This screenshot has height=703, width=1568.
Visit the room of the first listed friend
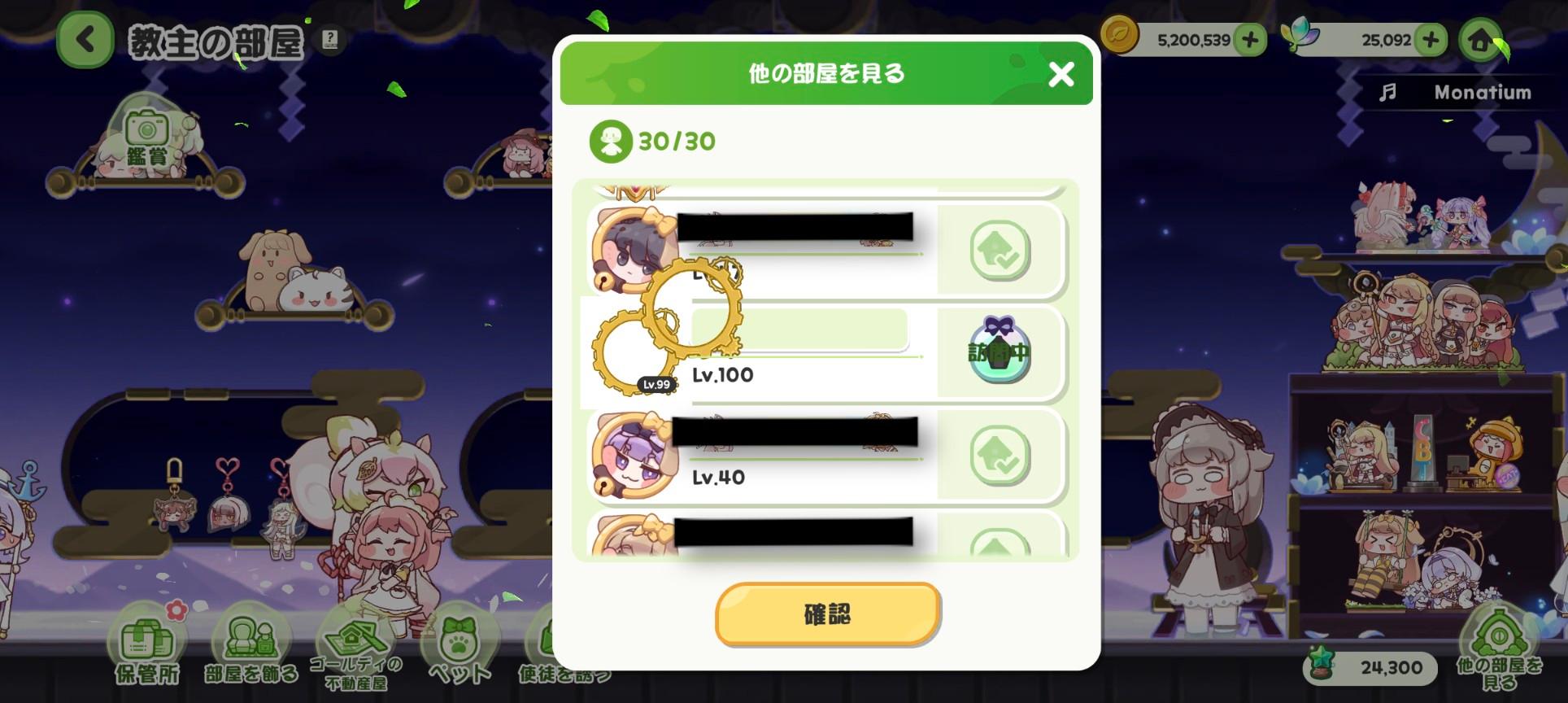pos(1000,250)
